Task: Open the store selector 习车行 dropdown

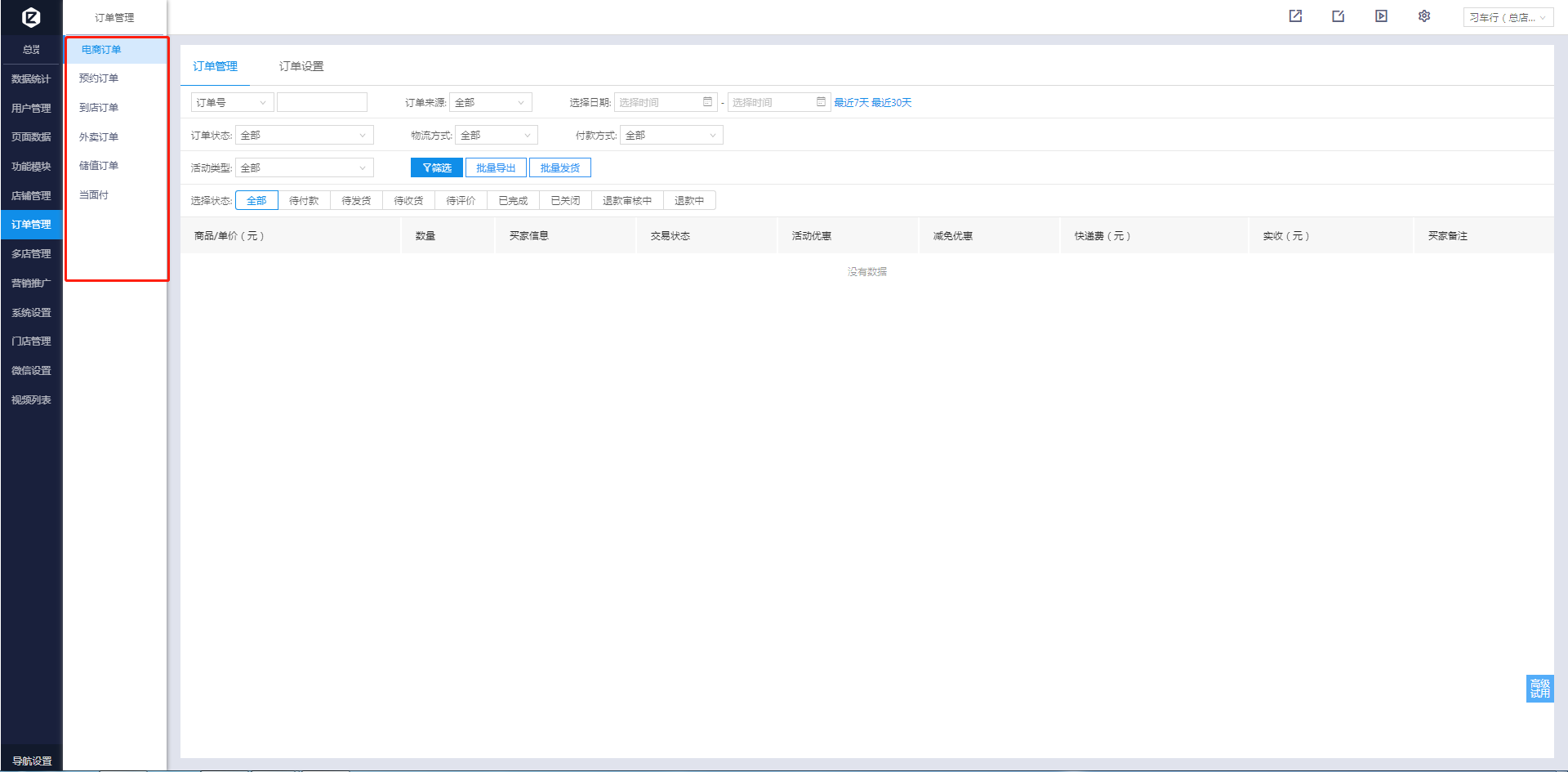Action: [x=1508, y=17]
